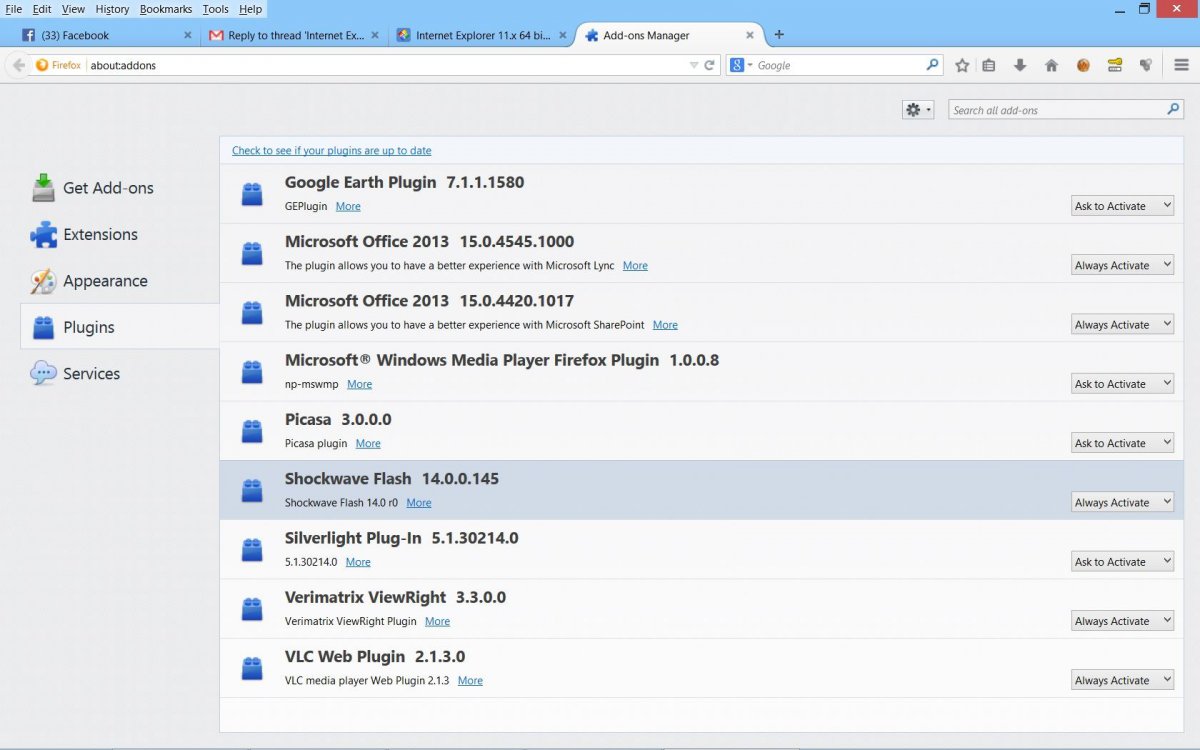Open the gear tools dropdown for add-ons
1200x750 pixels.
pos(918,110)
